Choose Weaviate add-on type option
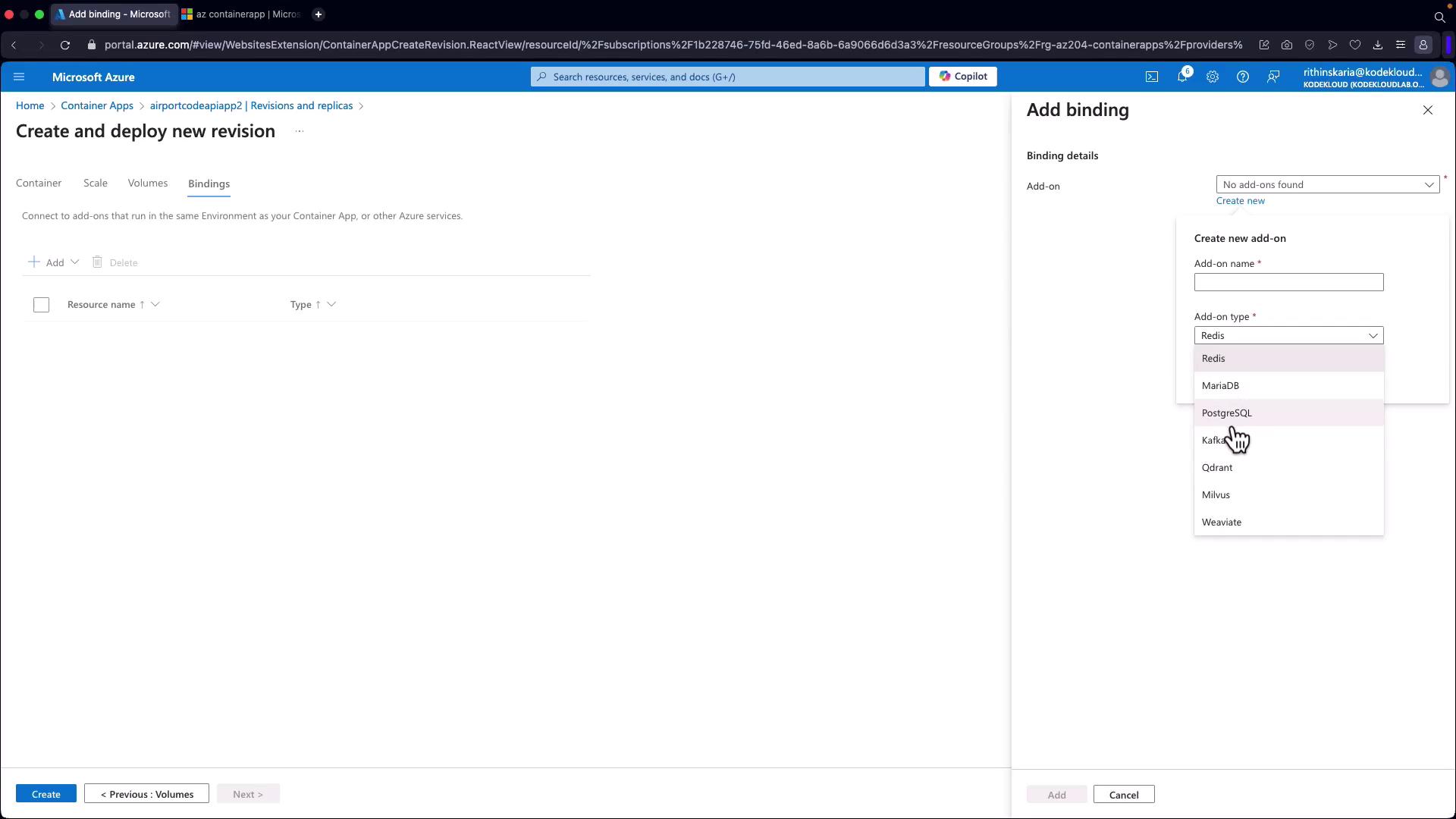Screen dimensions: 1456x819 click(x=1221, y=522)
